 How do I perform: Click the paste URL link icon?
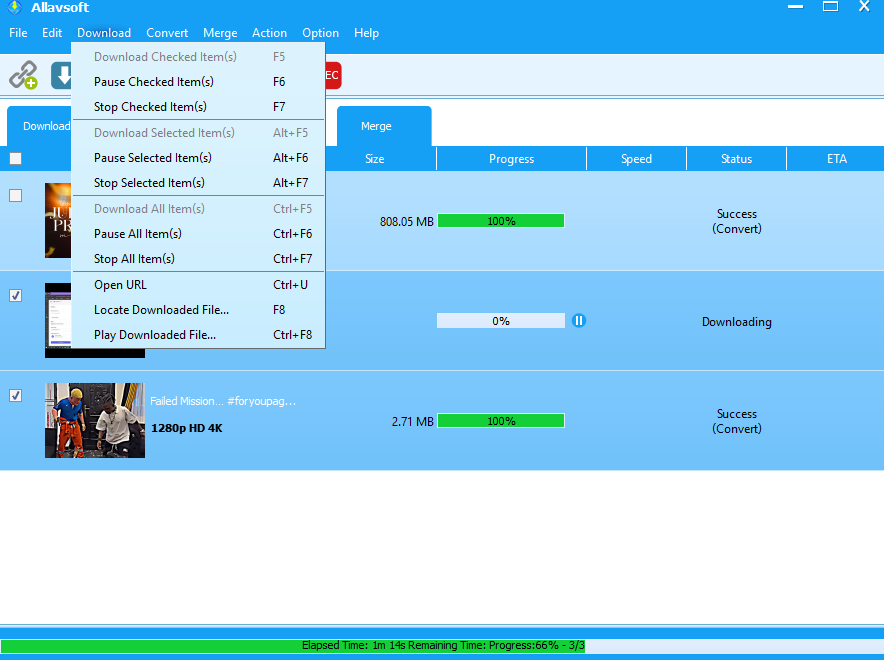23,75
